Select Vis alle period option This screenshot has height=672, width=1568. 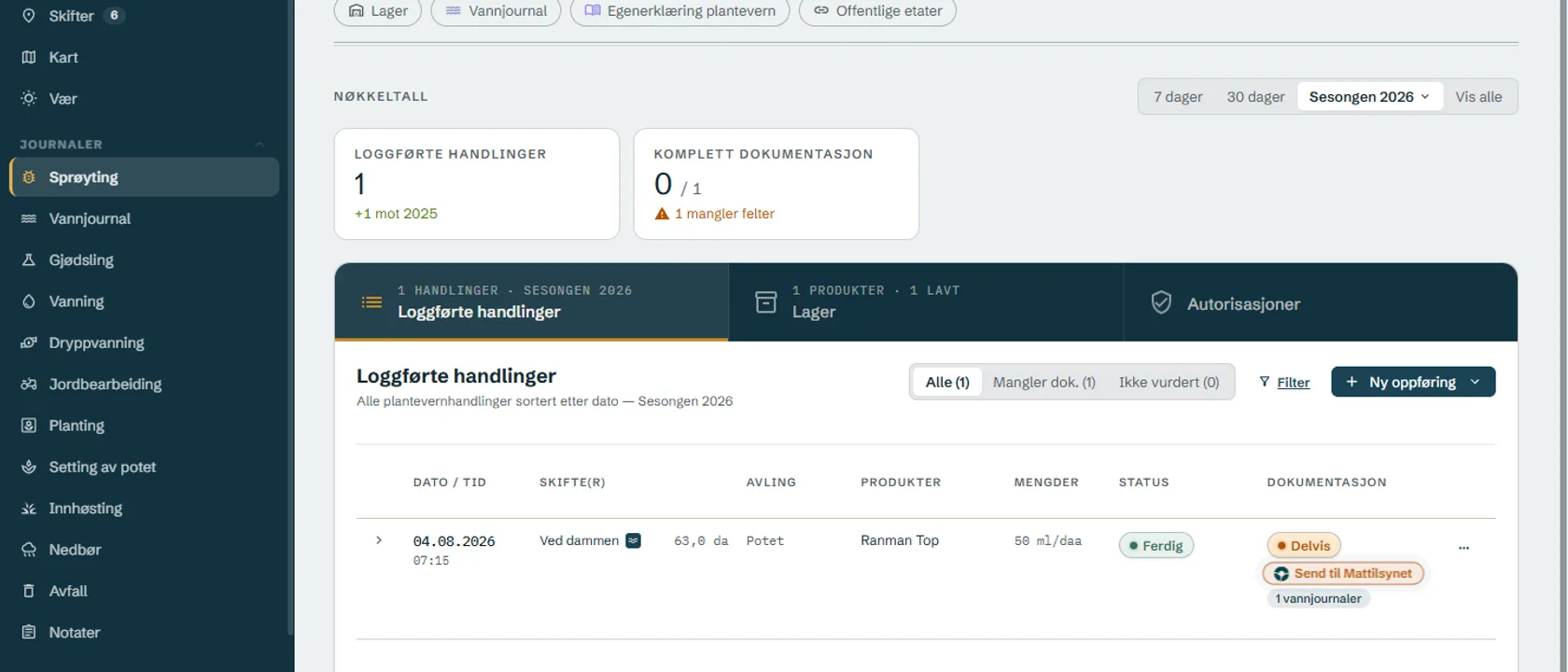(x=1478, y=97)
